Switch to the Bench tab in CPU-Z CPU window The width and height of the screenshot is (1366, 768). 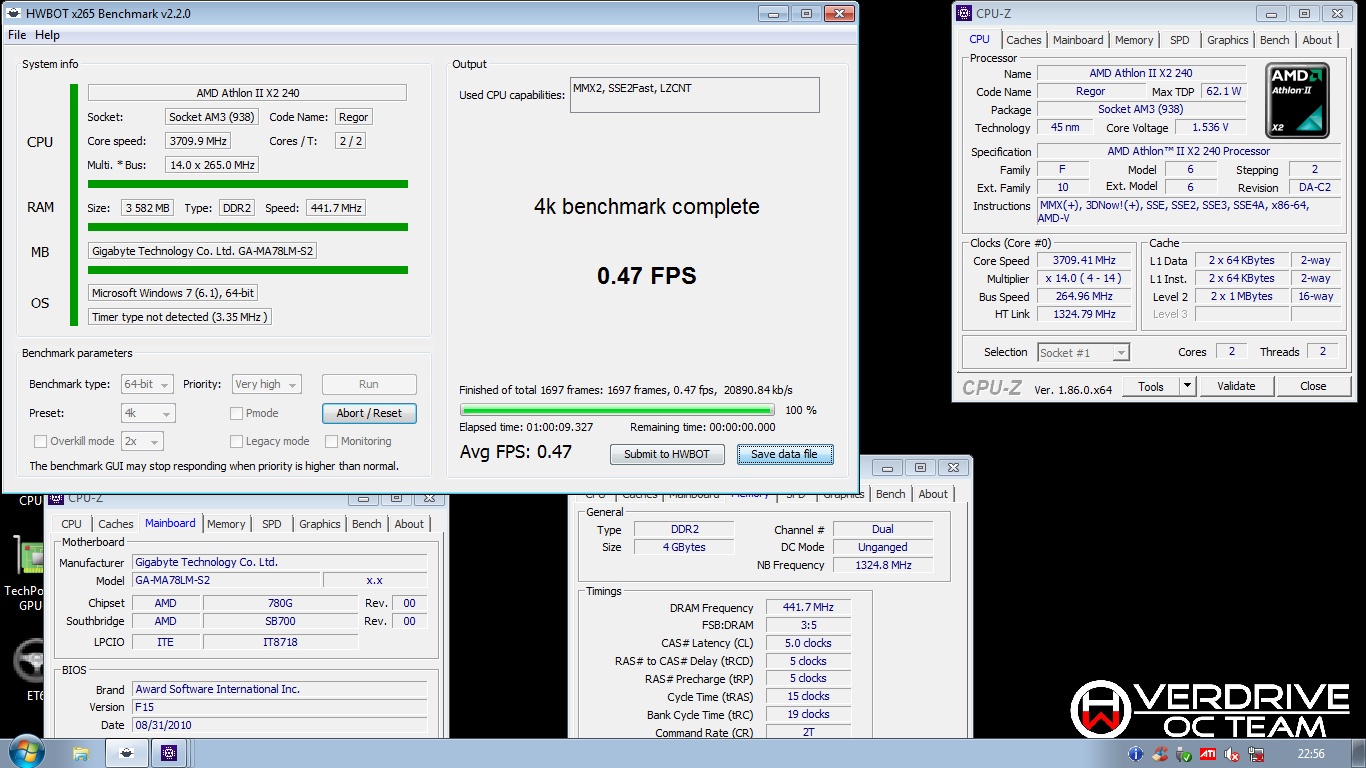1274,40
